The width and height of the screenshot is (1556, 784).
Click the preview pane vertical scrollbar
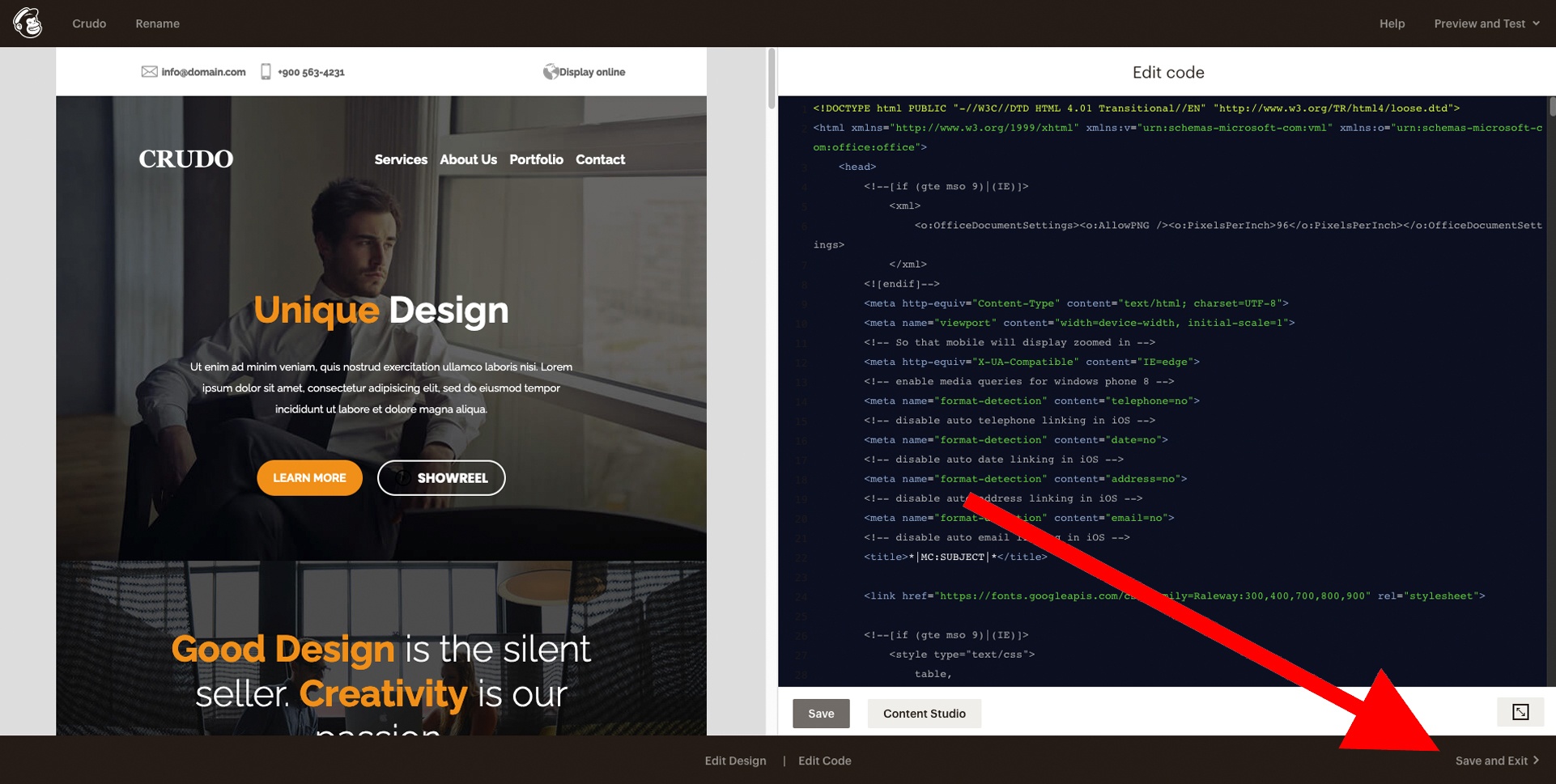tap(772, 78)
